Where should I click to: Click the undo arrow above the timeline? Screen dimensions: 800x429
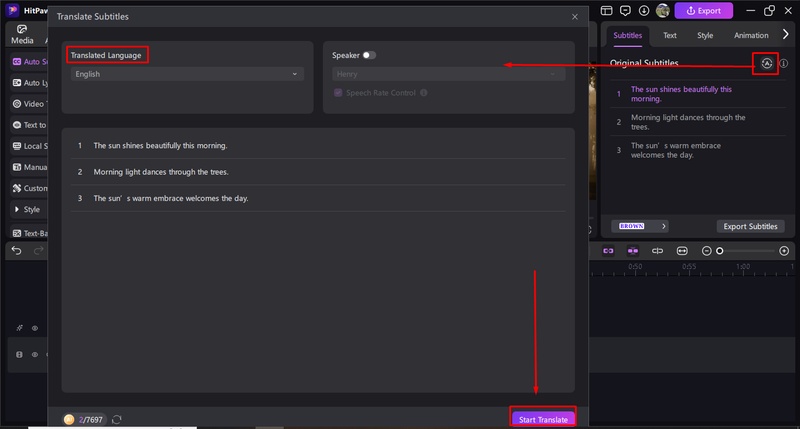coord(17,250)
